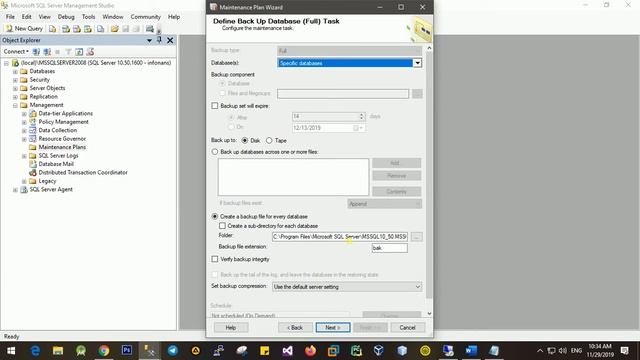Open the Database(s) Specific databases dropdown

417,63
